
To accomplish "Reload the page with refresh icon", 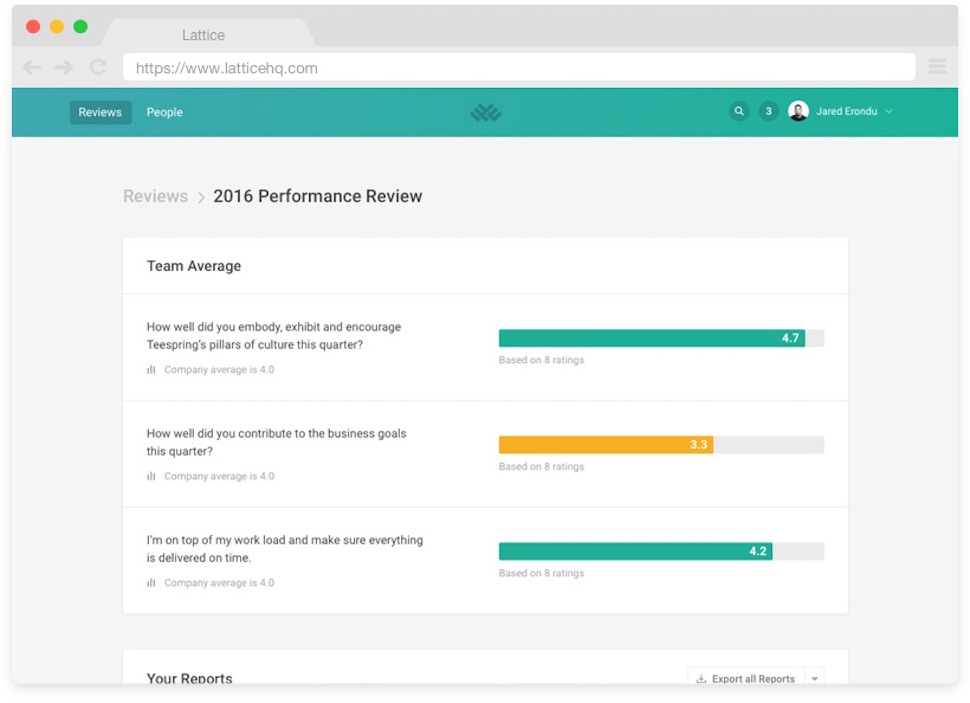I will pyautogui.click(x=98, y=68).
